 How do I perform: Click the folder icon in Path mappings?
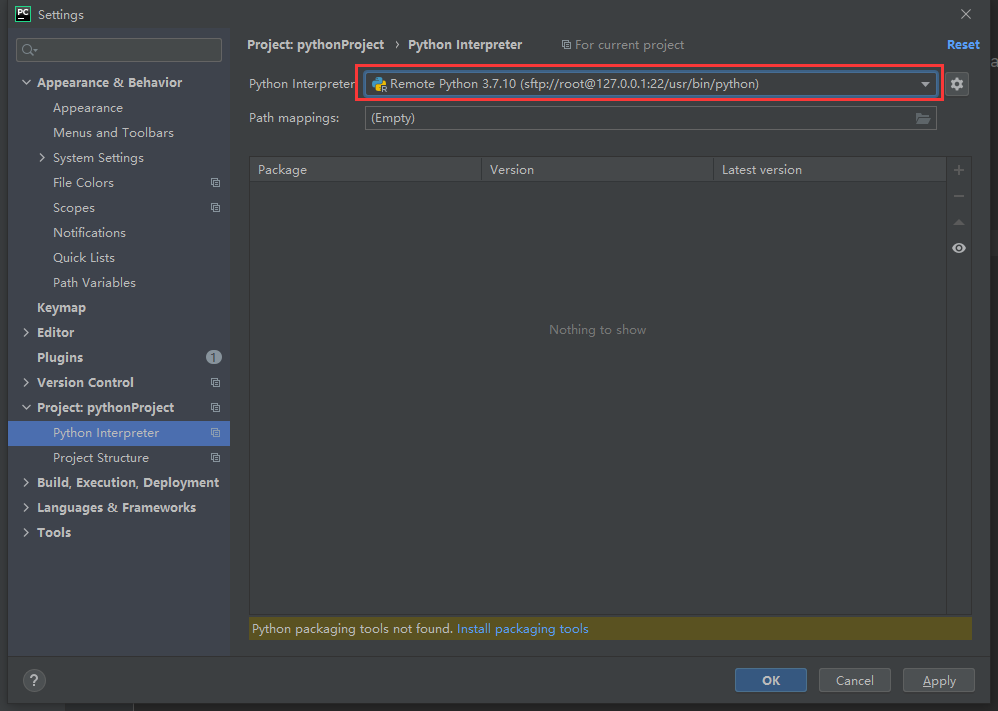923,118
